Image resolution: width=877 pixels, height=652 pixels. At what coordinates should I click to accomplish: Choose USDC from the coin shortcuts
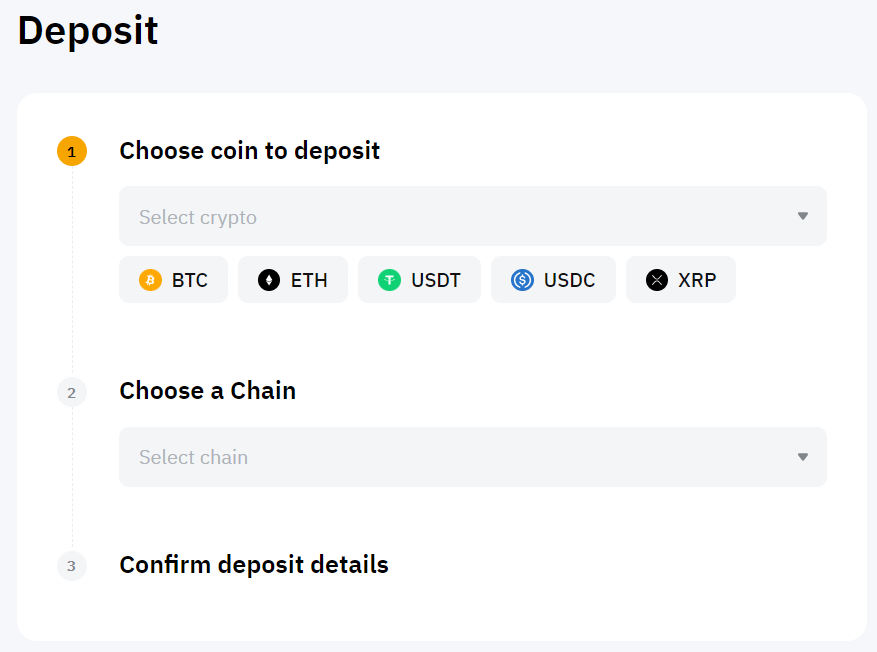point(553,280)
